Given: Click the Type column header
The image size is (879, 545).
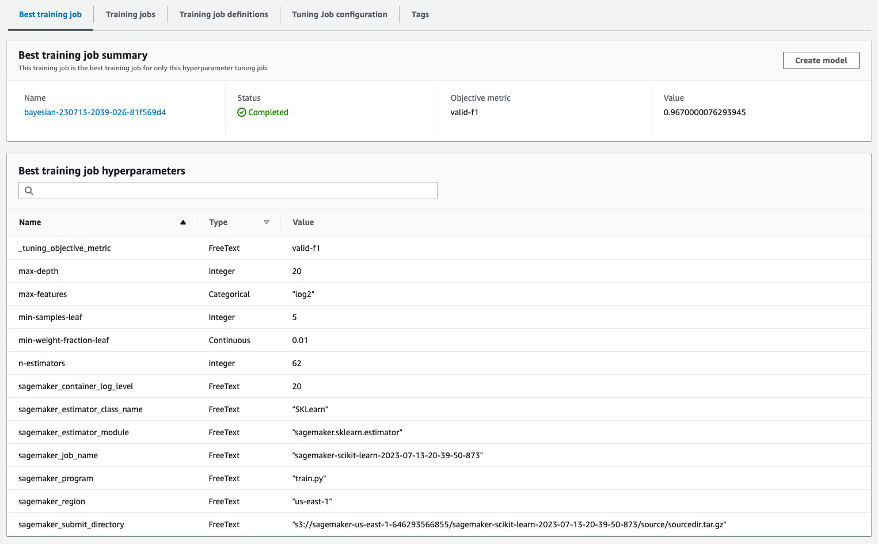Looking at the screenshot, I should [x=218, y=223].
